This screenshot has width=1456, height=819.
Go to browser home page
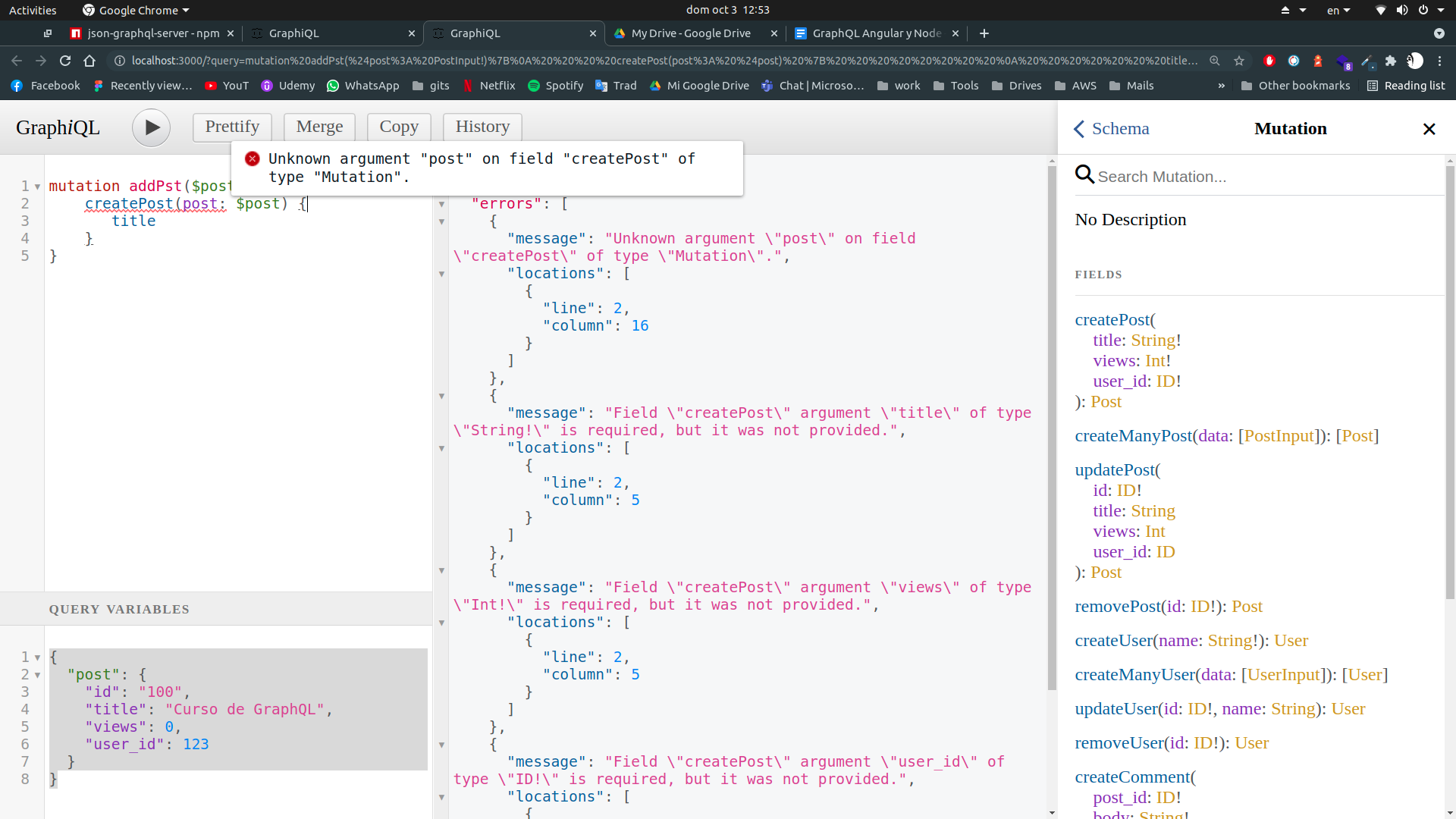[x=89, y=61]
